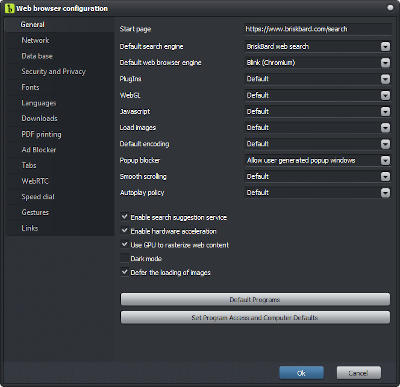Screen dimensions: 400x387
Task: Open the Load images dropdown
Action: [x=385, y=128]
